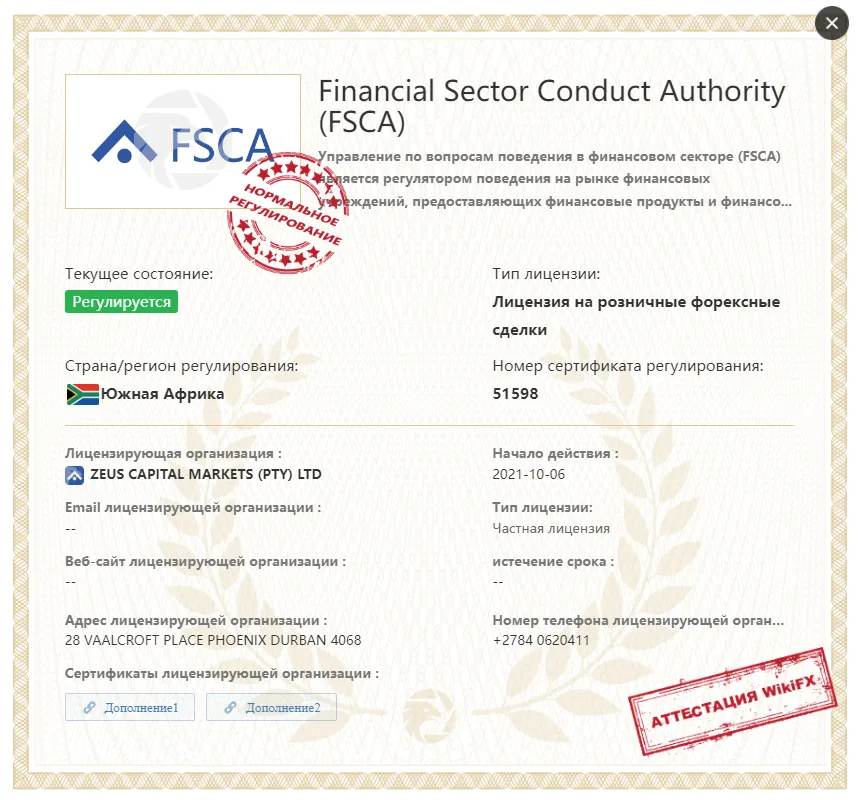This screenshot has width=859, height=800.
Task: Click the truncated FSCA description text
Action: pyautogui.click(x=555, y=179)
